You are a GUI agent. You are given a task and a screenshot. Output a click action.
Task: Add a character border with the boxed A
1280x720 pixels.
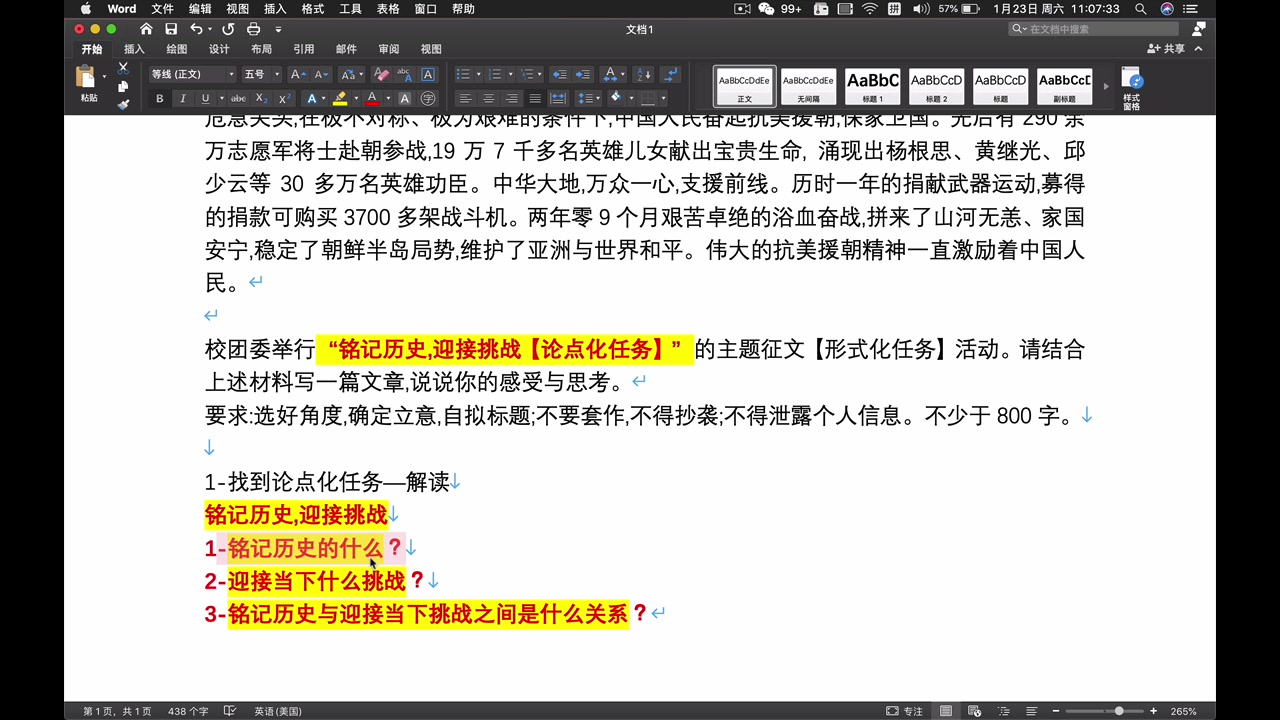tap(428, 74)
